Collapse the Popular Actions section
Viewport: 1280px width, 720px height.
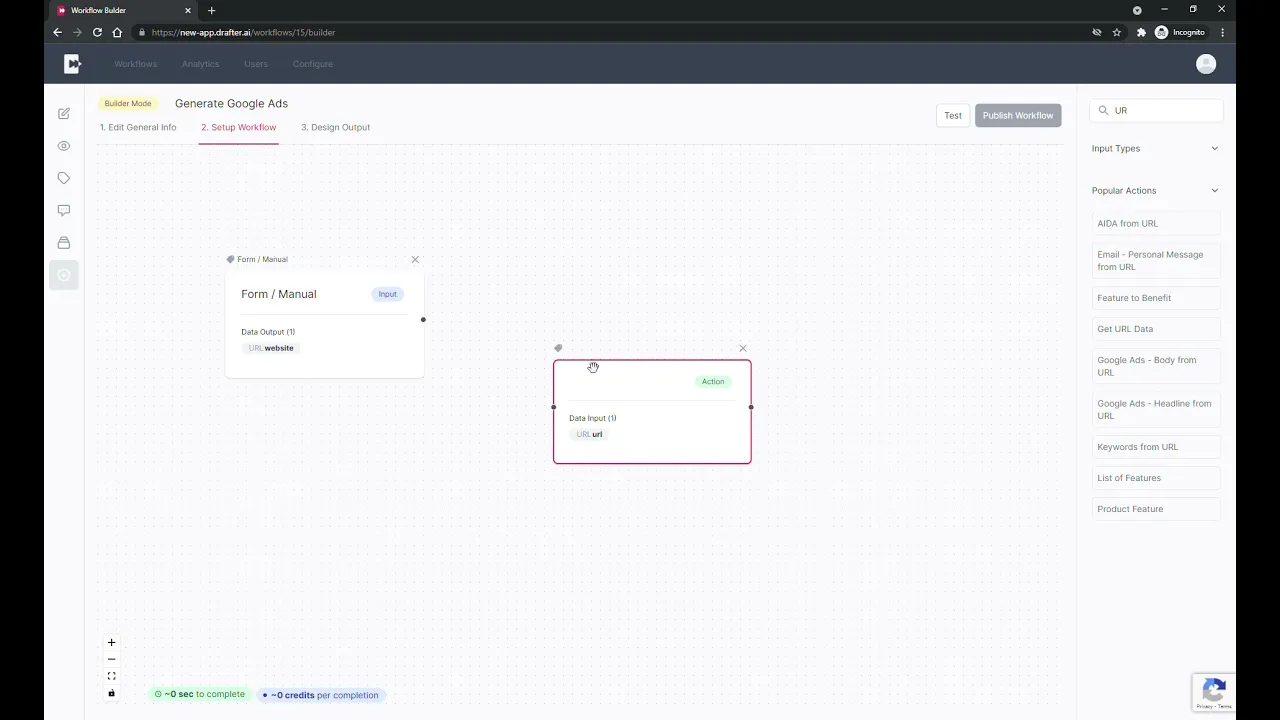coord(1156,190)
